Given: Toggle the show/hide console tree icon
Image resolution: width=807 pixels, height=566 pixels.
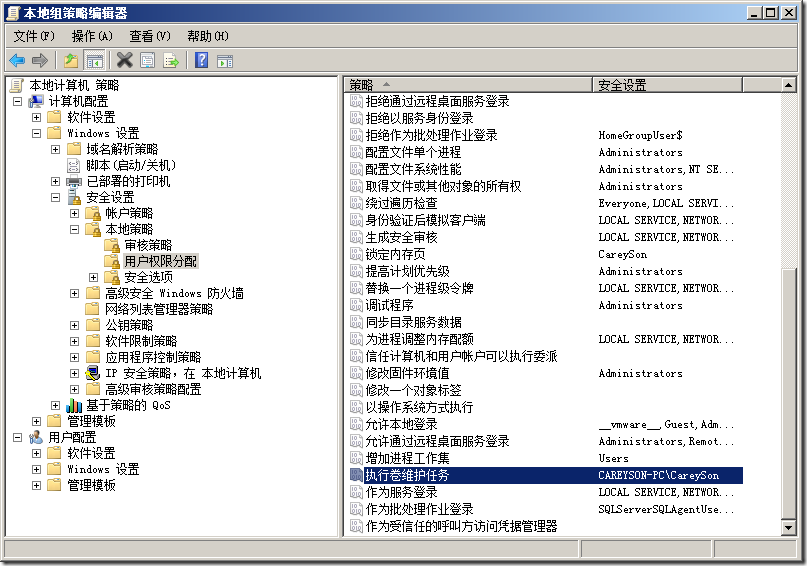Looking at the screenshot, I should coord(94,60).
